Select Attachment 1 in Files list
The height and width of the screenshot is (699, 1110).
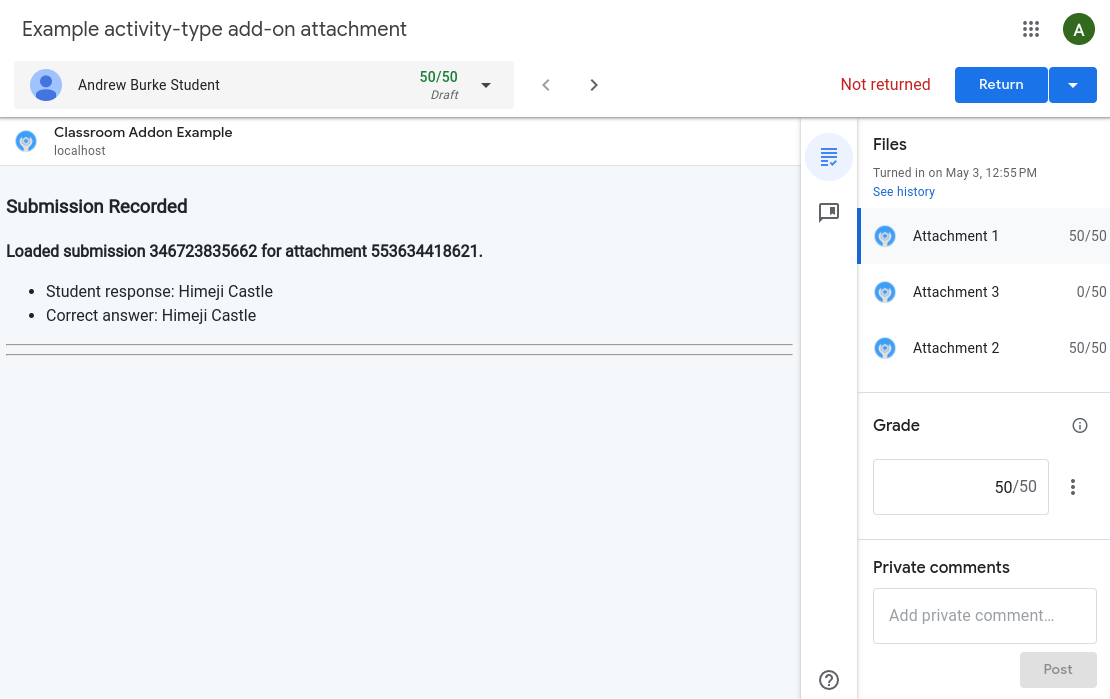(955, 236)
